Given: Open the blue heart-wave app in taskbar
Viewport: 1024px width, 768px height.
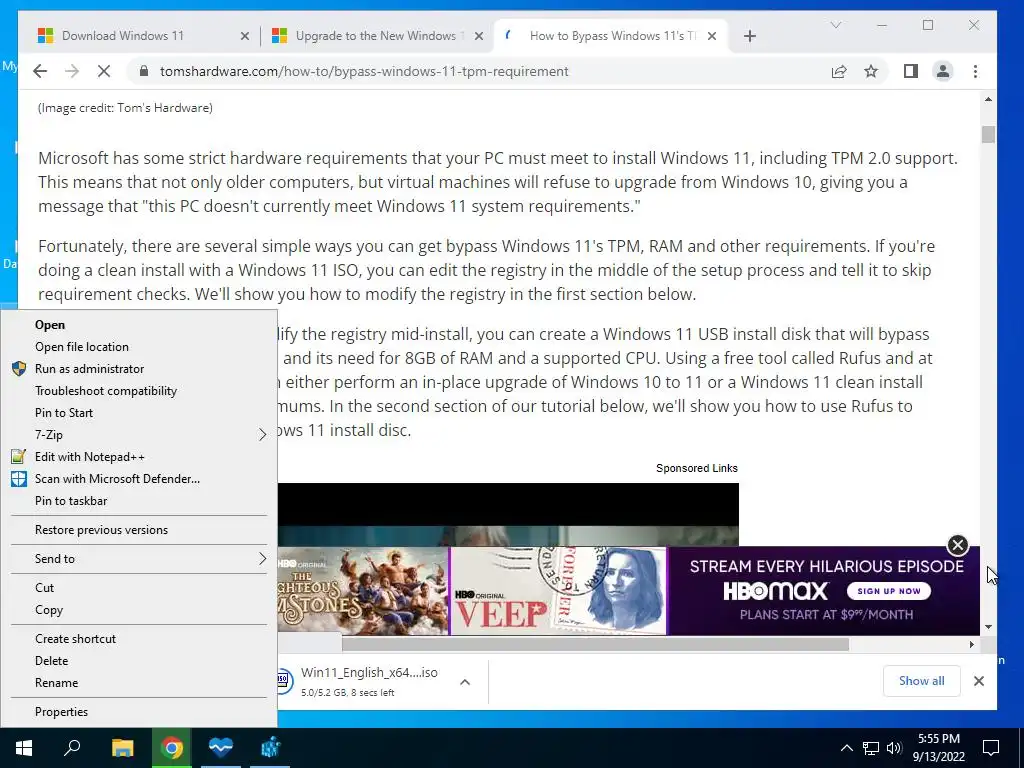Looking at the screenshot, I should (221, 748).
